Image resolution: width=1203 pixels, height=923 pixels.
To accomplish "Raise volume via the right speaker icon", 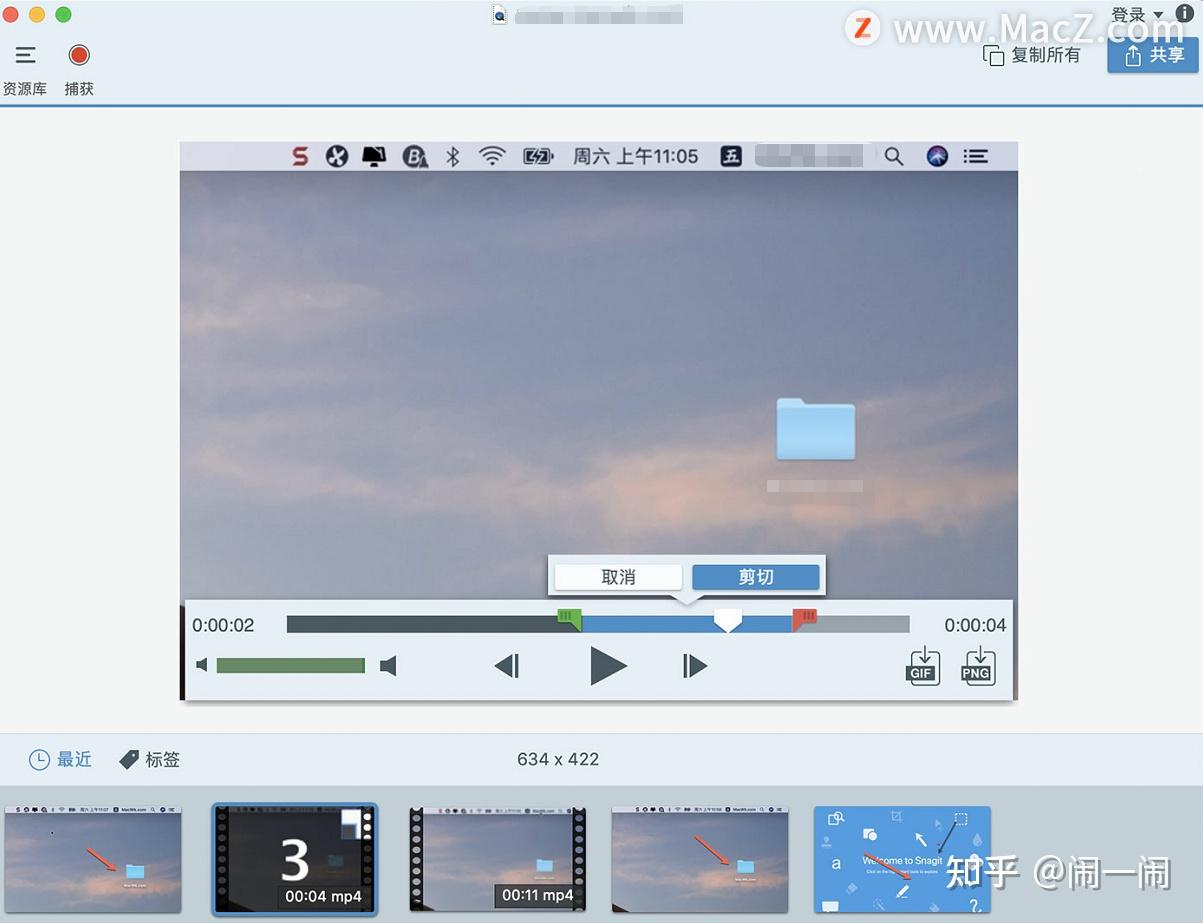I will [389, 665].
